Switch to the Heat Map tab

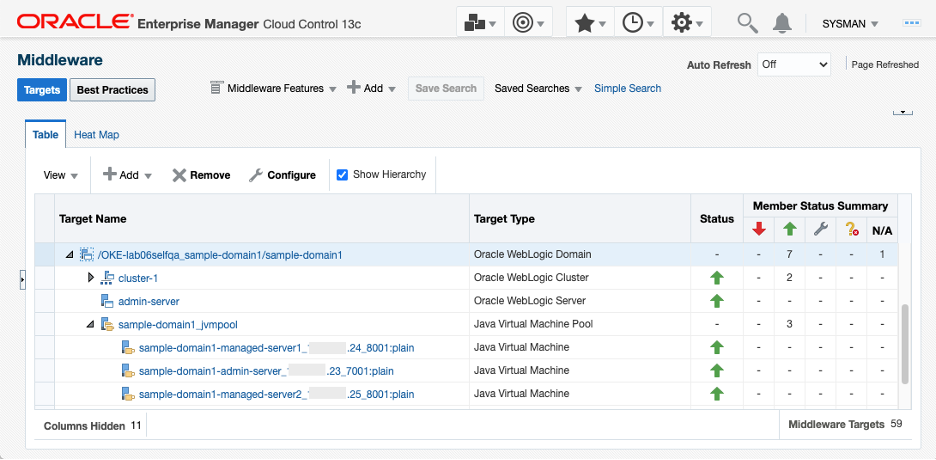(x=97, y=135)
